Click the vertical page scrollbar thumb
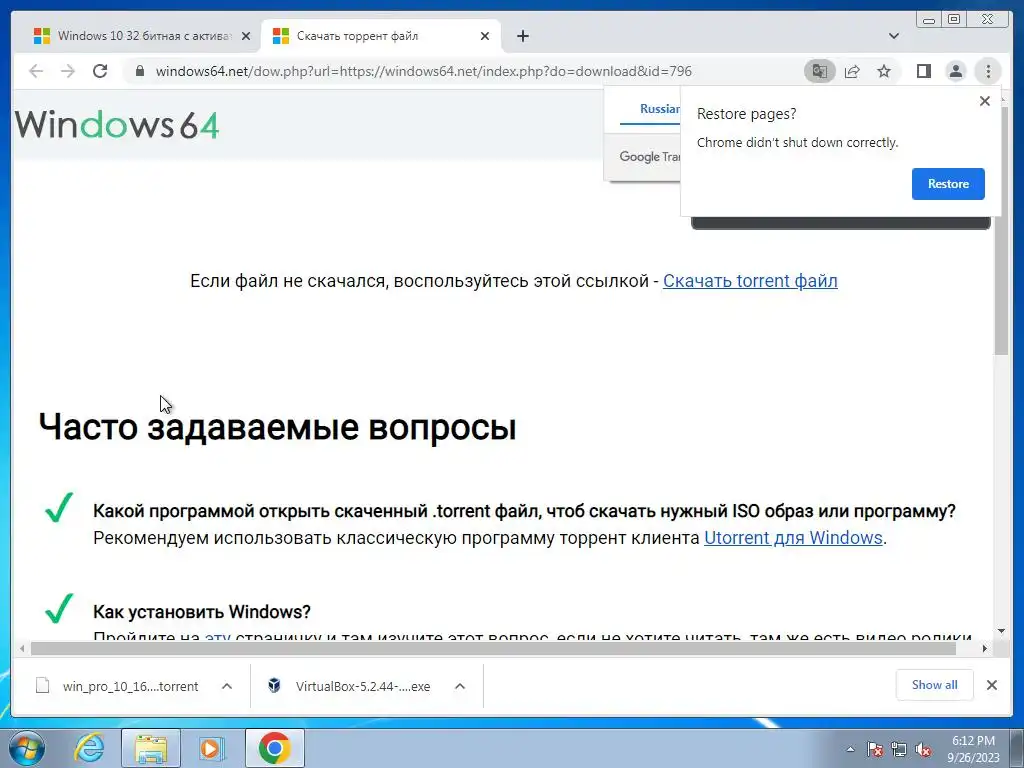The width and height of the screenshot is (1024, 768). coord(1001,229)
